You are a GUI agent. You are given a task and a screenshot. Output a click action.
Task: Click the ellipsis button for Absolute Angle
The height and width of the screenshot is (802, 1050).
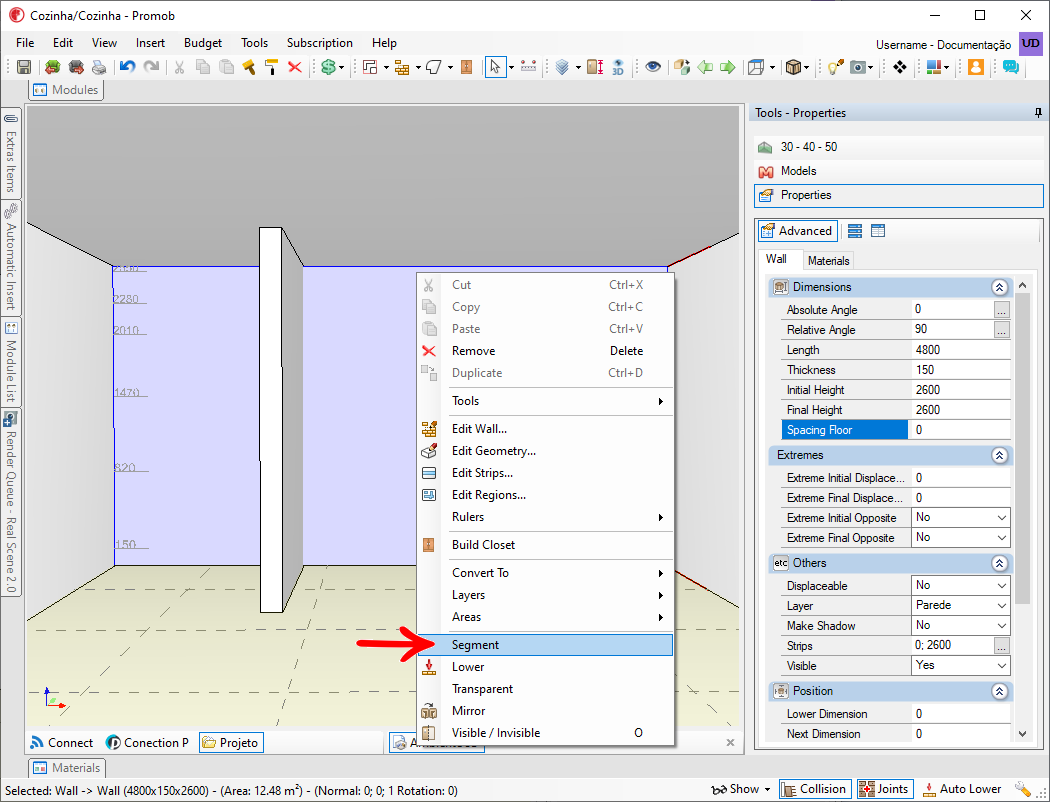click(1001, 310)
